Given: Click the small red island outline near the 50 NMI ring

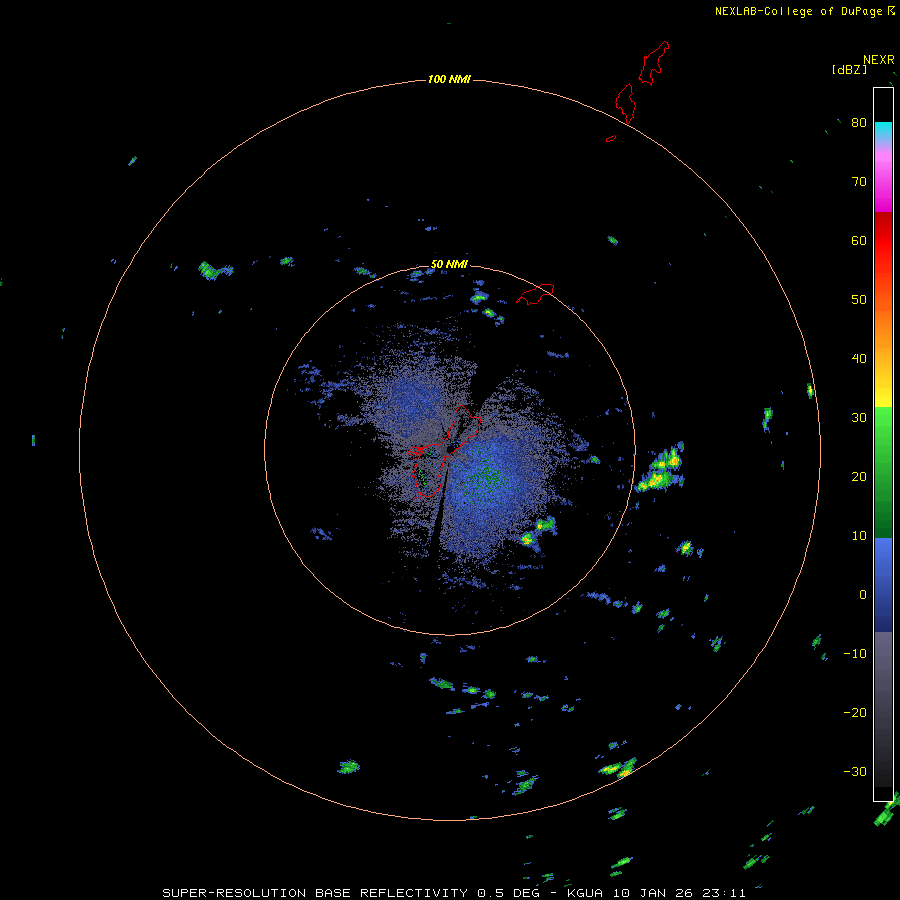Looking at the screenshot, I should (x=535, y=293).
